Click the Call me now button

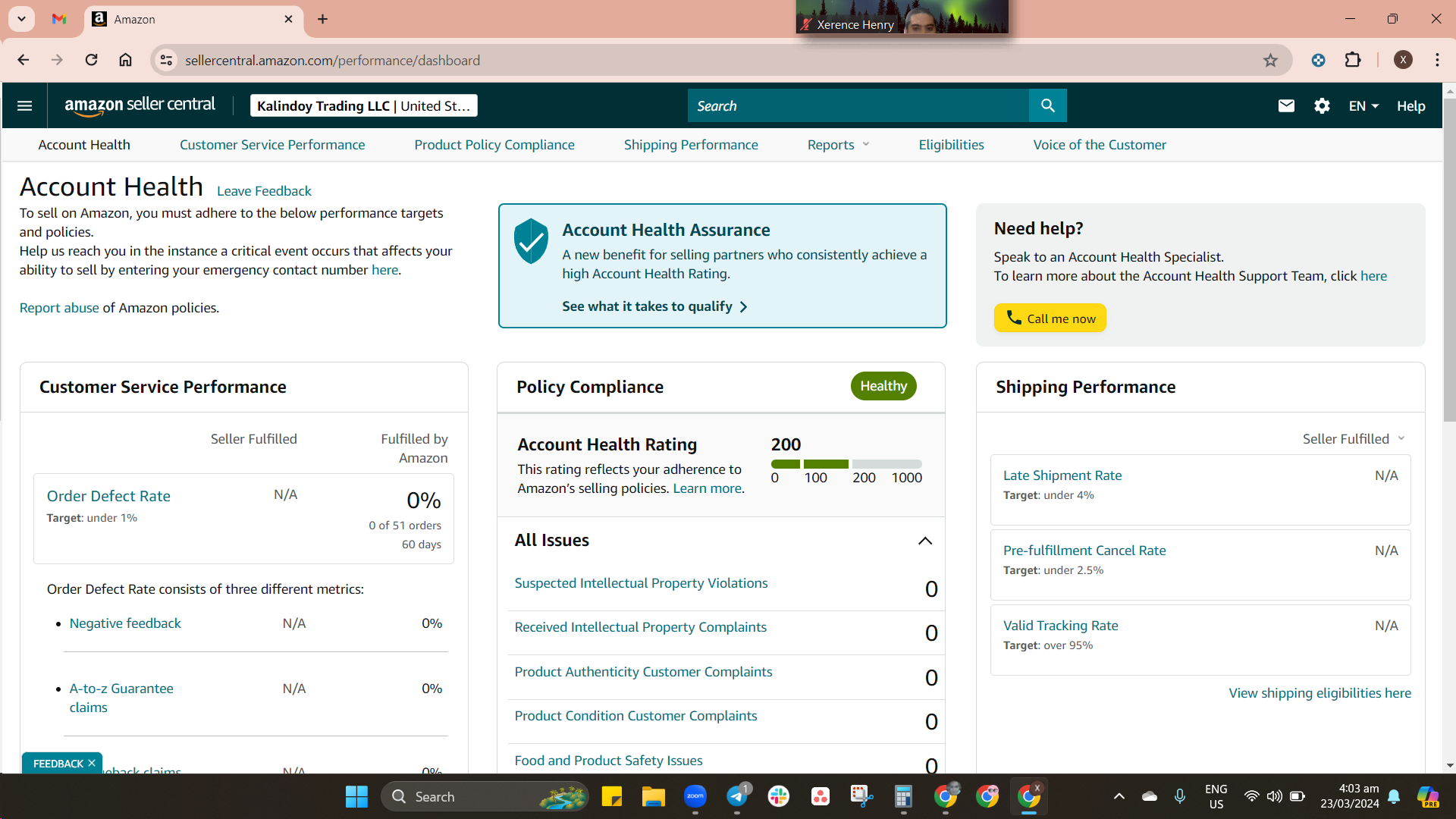coord(1050,318)
